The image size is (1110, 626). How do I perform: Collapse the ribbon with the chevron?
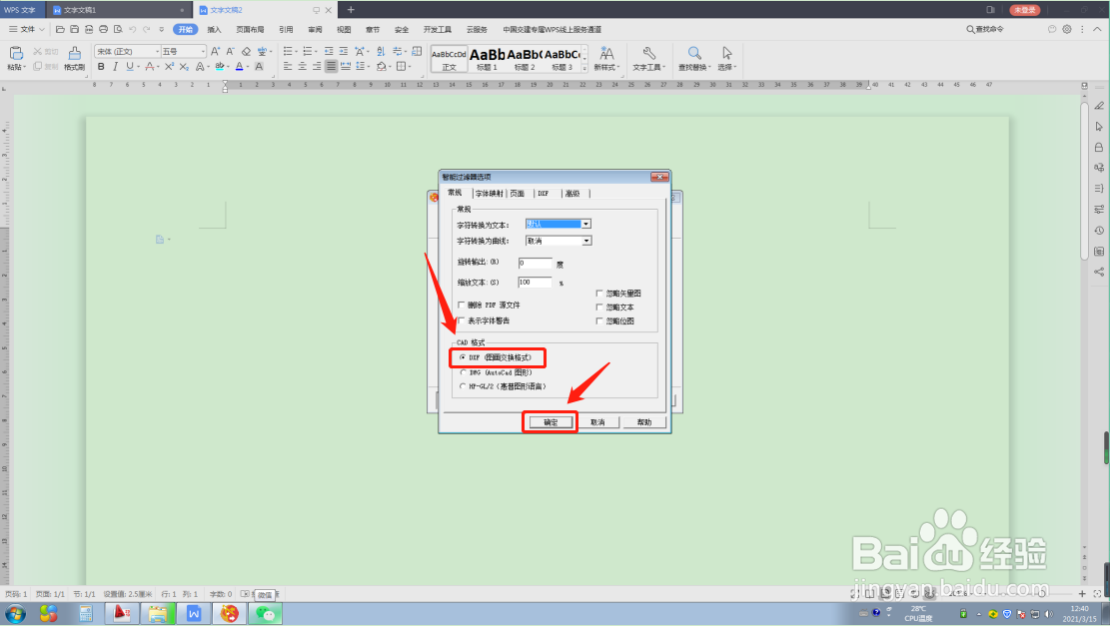click(x=1097, y=30)
